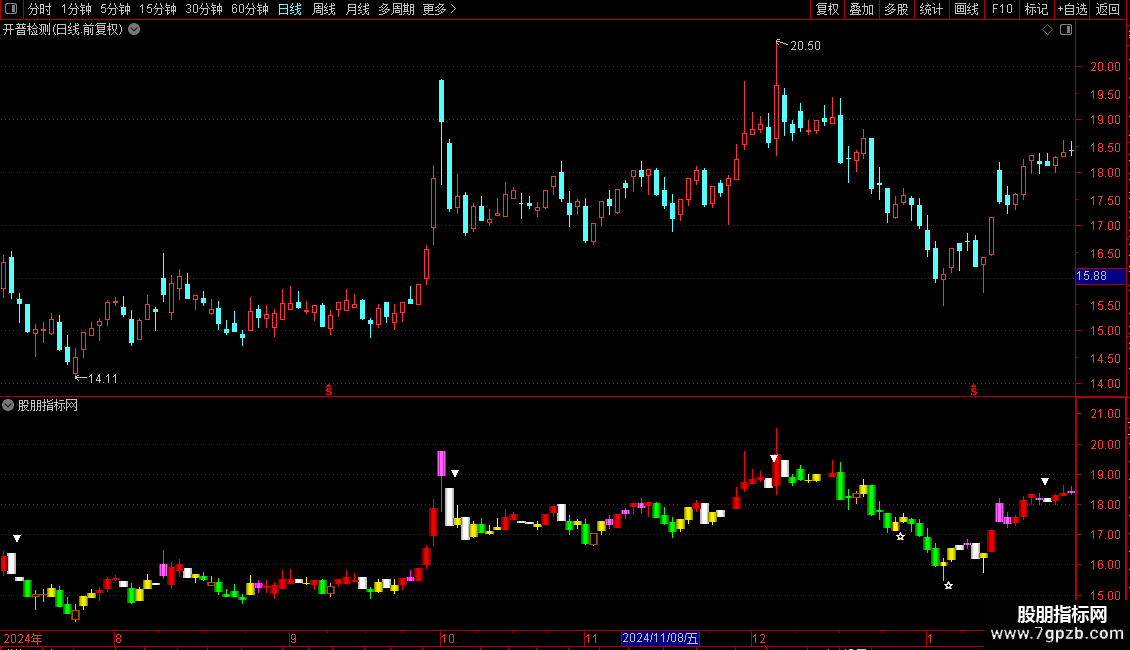Screen dimensions: 1130x650
Task: Select the 60分钟 period tab
Action: pyautogui.click(x=250, y=9)
